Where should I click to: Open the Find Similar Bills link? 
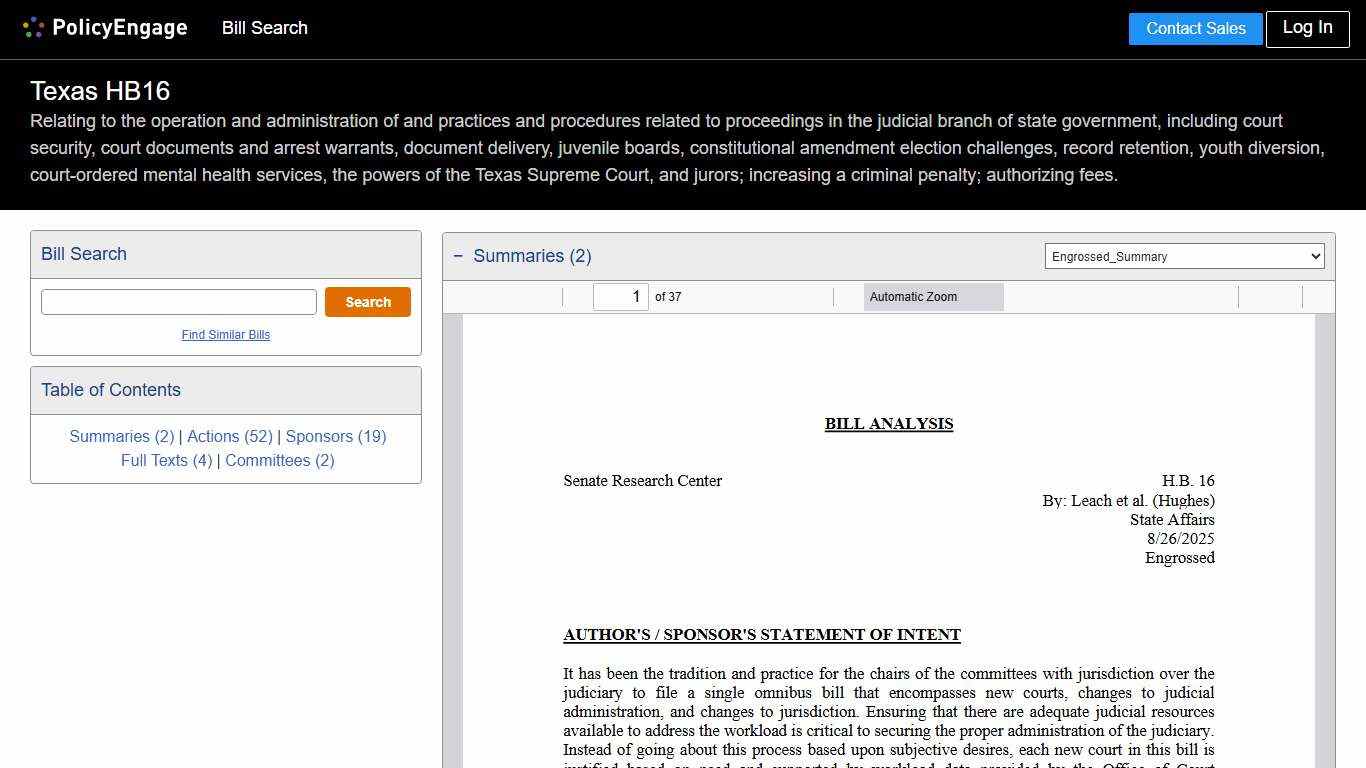tap(226, 335)
